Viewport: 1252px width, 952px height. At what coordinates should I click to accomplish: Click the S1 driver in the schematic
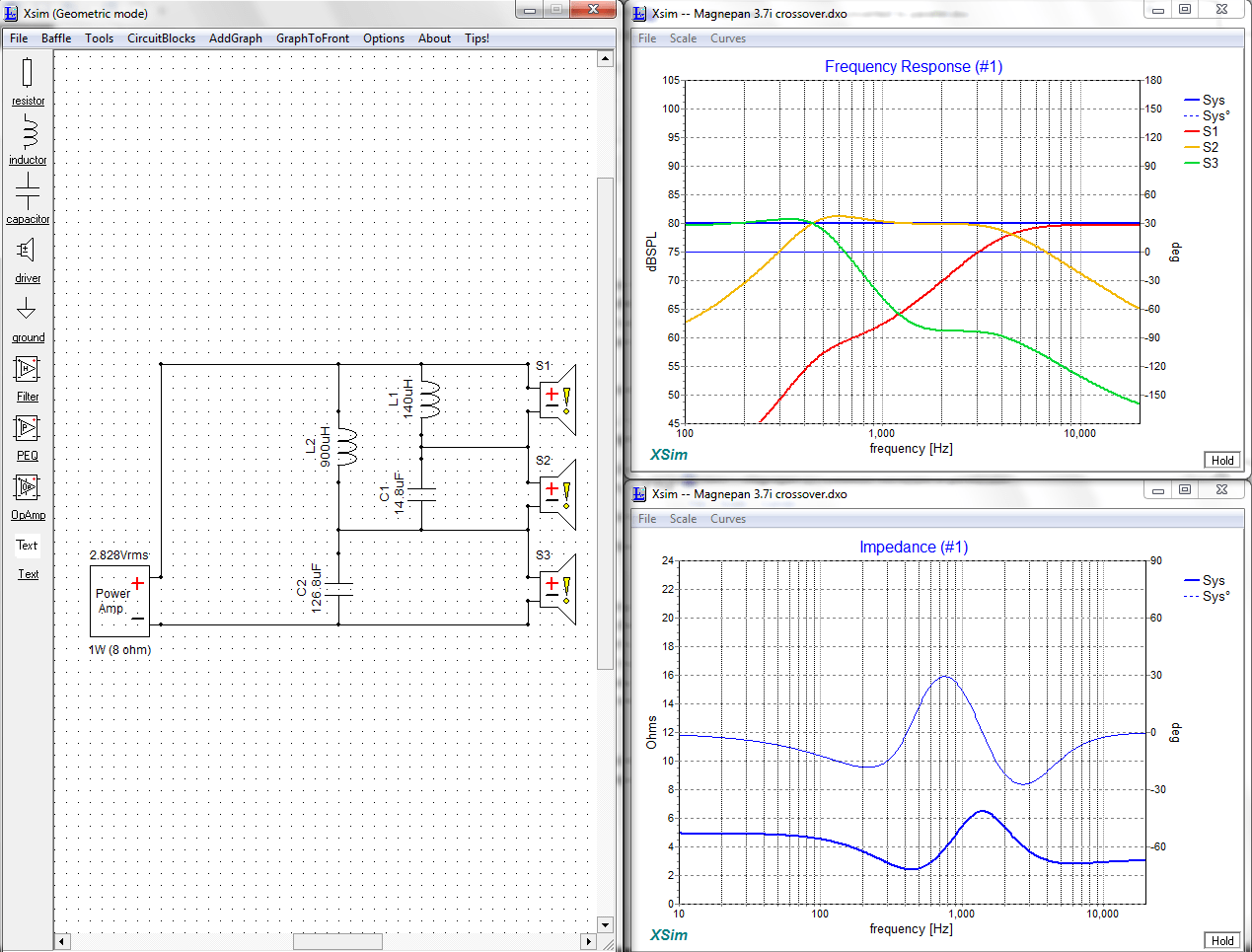click(x=556, y=400)
